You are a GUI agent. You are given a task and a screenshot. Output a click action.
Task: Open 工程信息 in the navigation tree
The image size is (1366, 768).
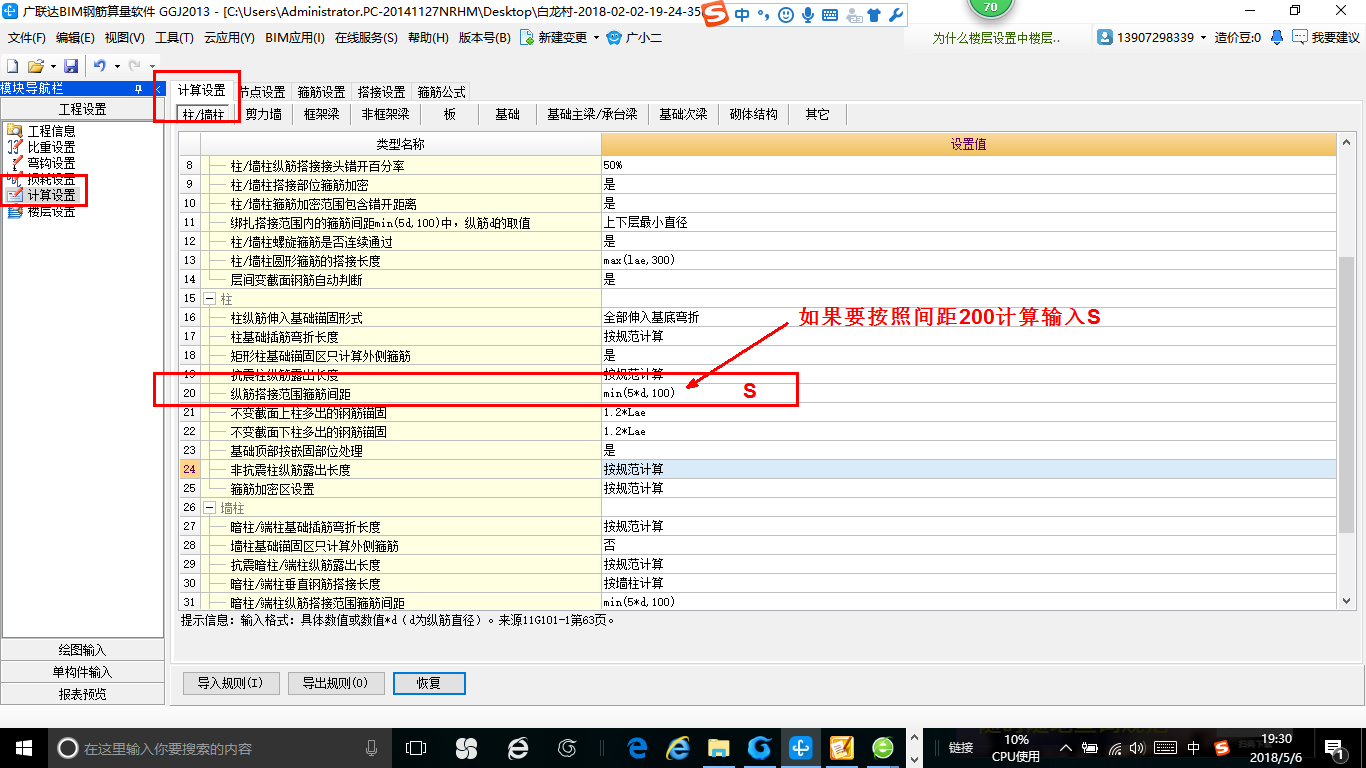tap(51, 131)
